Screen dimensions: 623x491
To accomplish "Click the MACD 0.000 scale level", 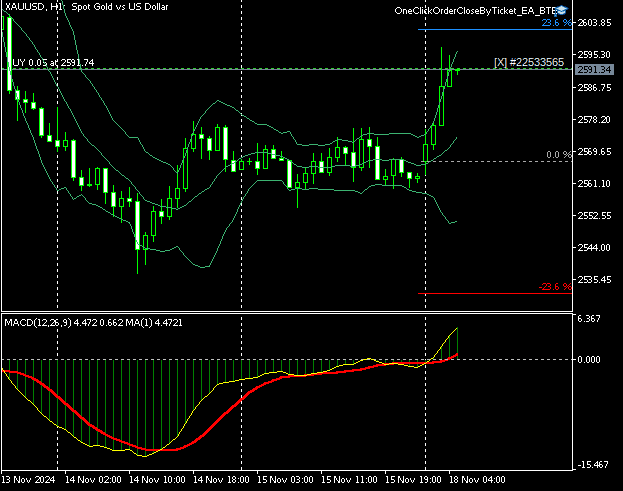I will 589,360.
